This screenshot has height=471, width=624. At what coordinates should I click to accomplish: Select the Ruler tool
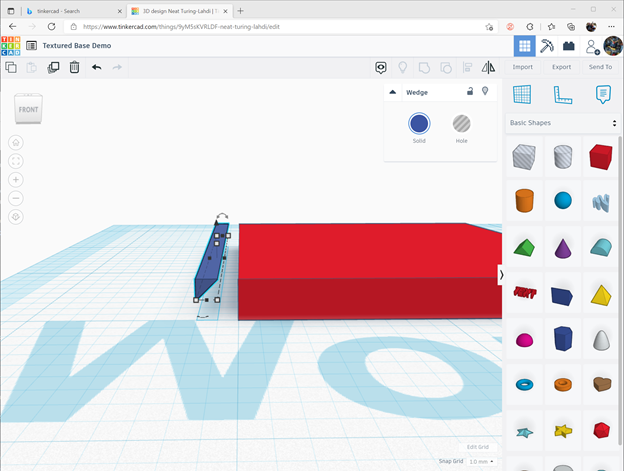click(x=563, y=95)
